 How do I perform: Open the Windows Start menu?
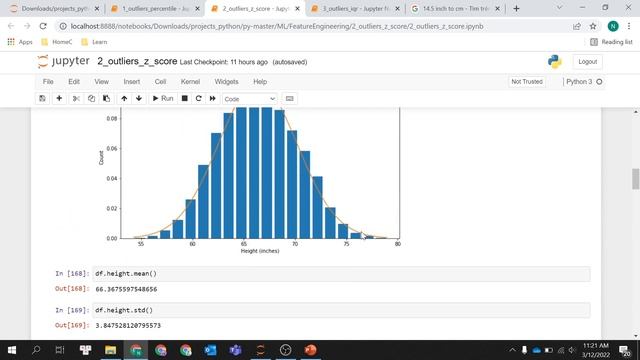[x=12, y=350]
